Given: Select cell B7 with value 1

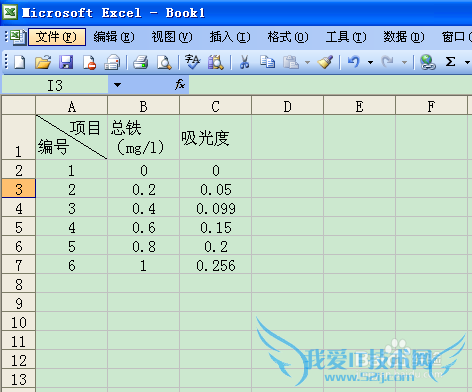Looking at the screenshot, I should (x=144, y=265).
